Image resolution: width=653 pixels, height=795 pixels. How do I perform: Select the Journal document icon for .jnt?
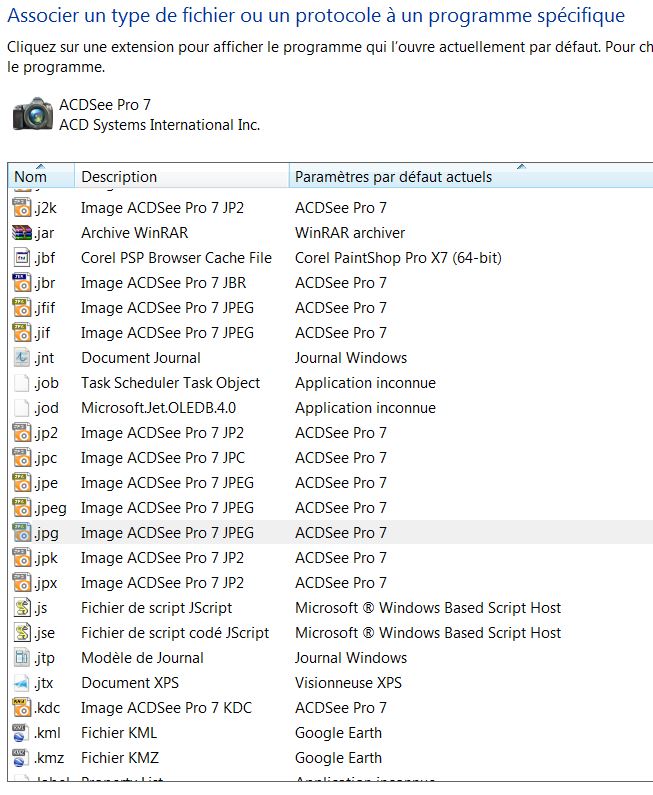22,358
